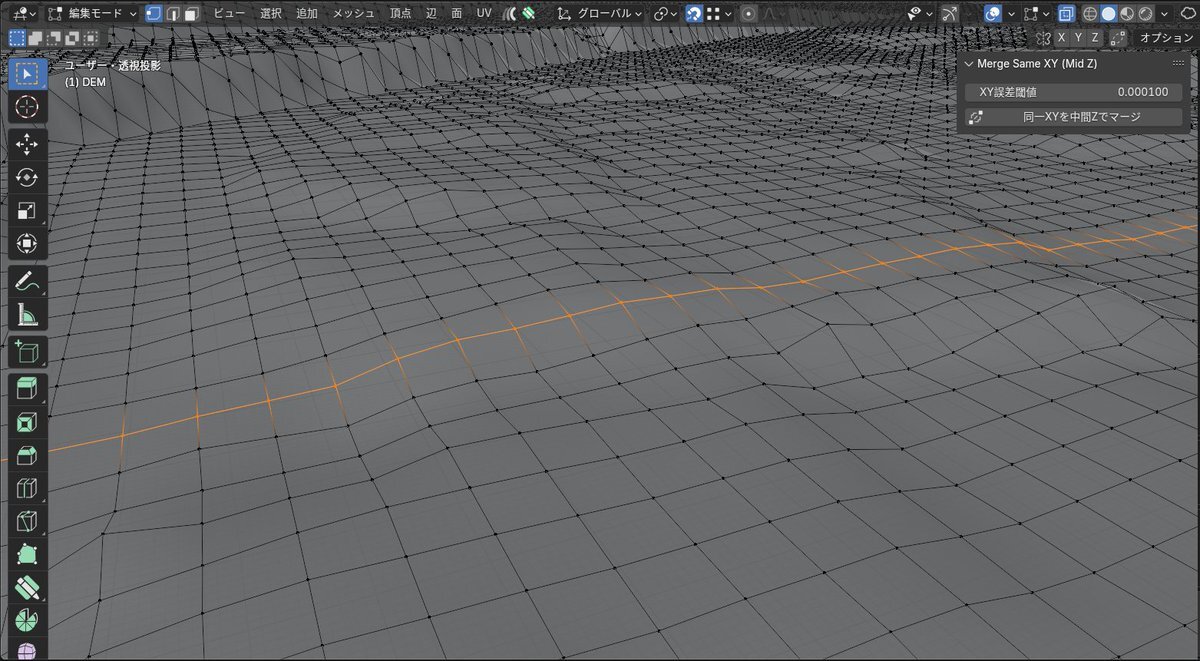Toggle snapping magnet
1200x661 pixels.
tap(693, 14)
